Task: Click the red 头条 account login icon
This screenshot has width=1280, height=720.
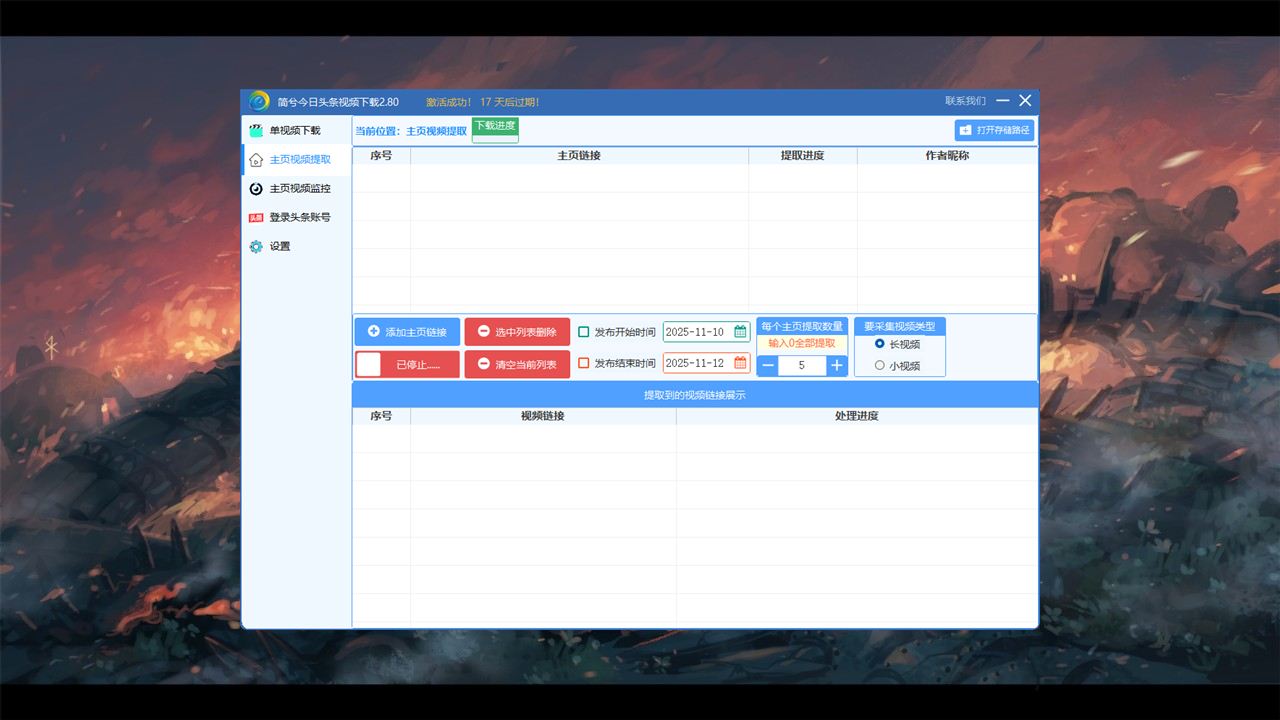Action: point(256,218)
